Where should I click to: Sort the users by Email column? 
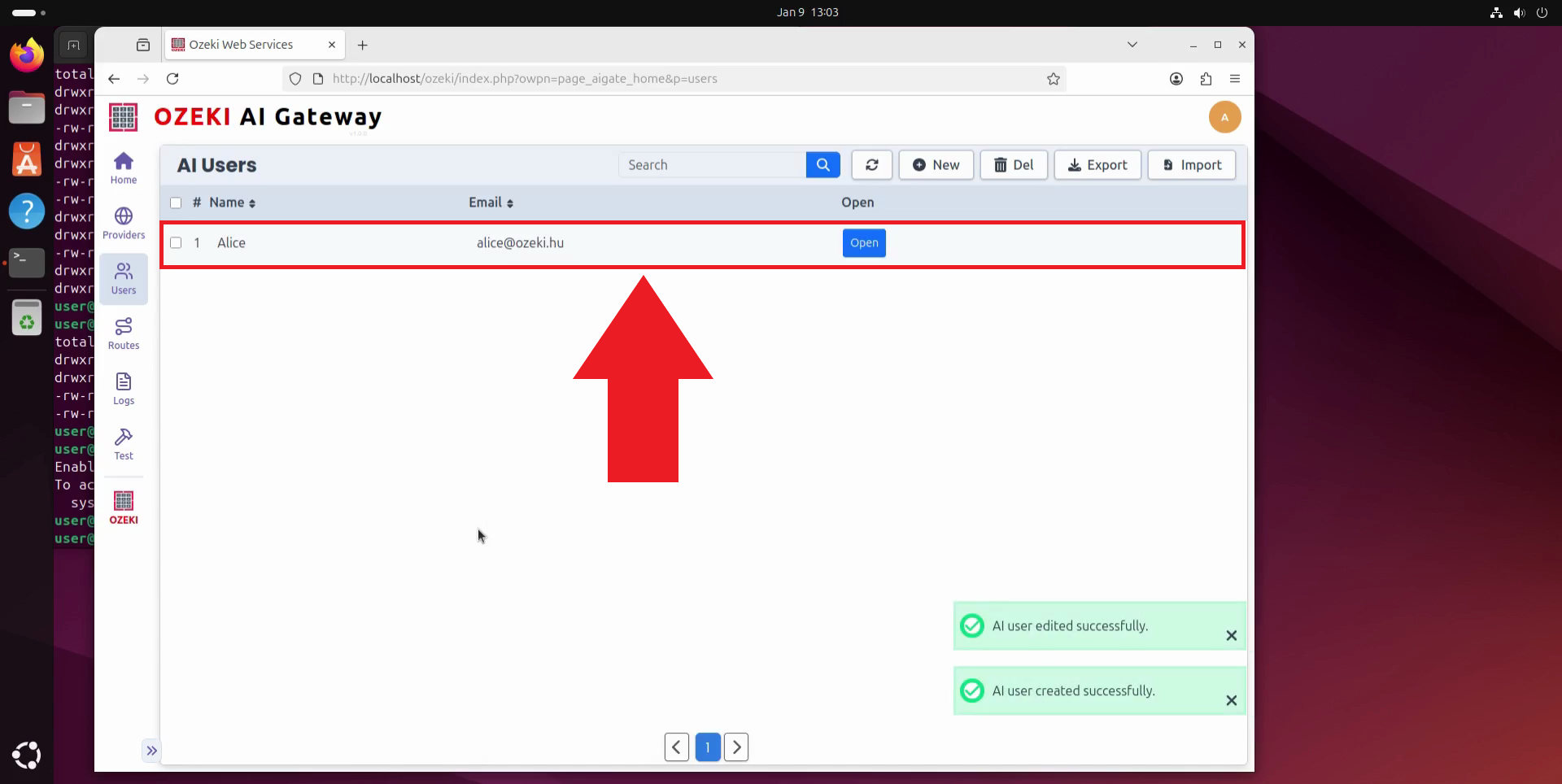tap(491, 203)
